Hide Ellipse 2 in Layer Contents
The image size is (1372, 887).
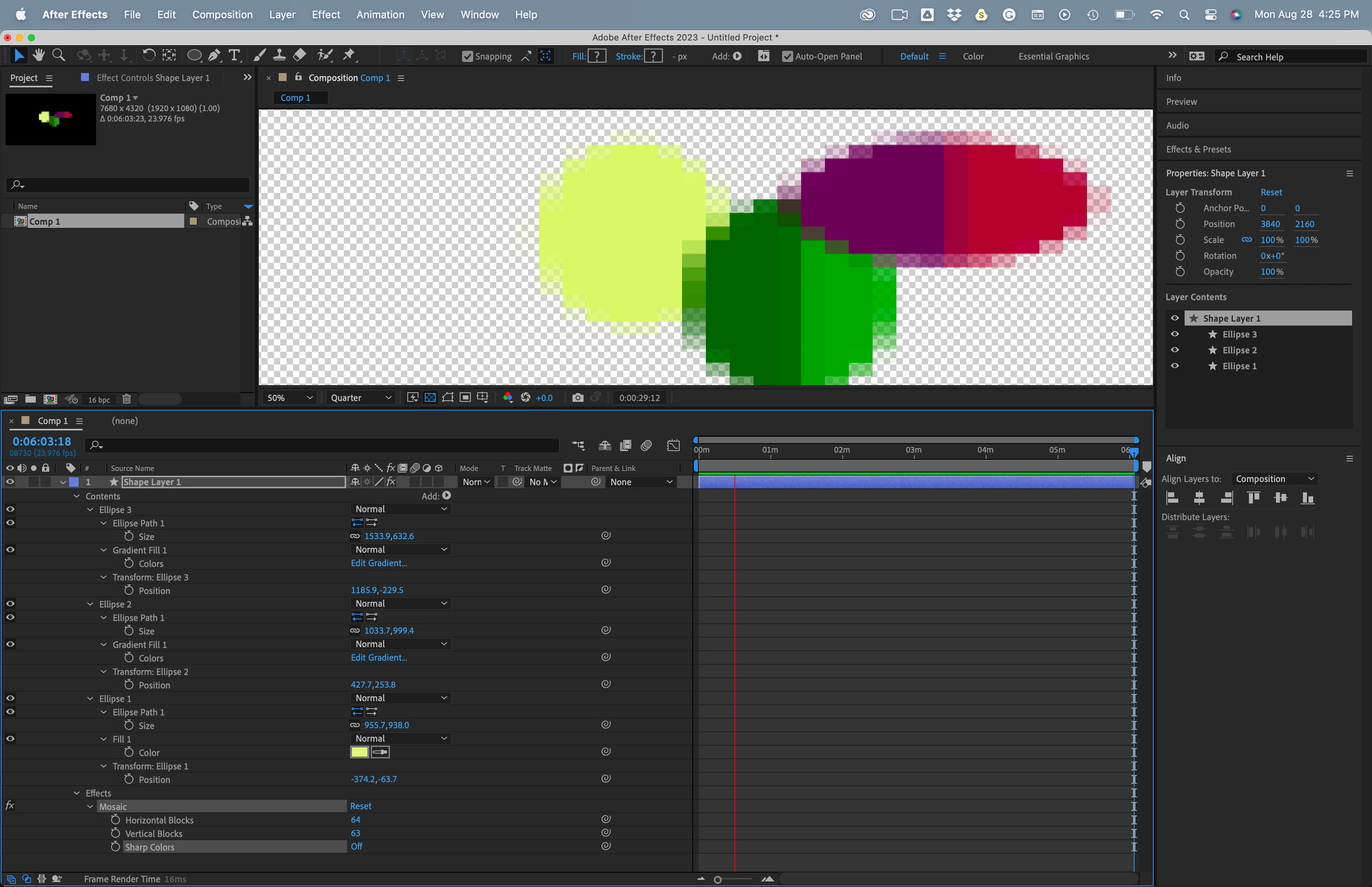click(1175, 350)
